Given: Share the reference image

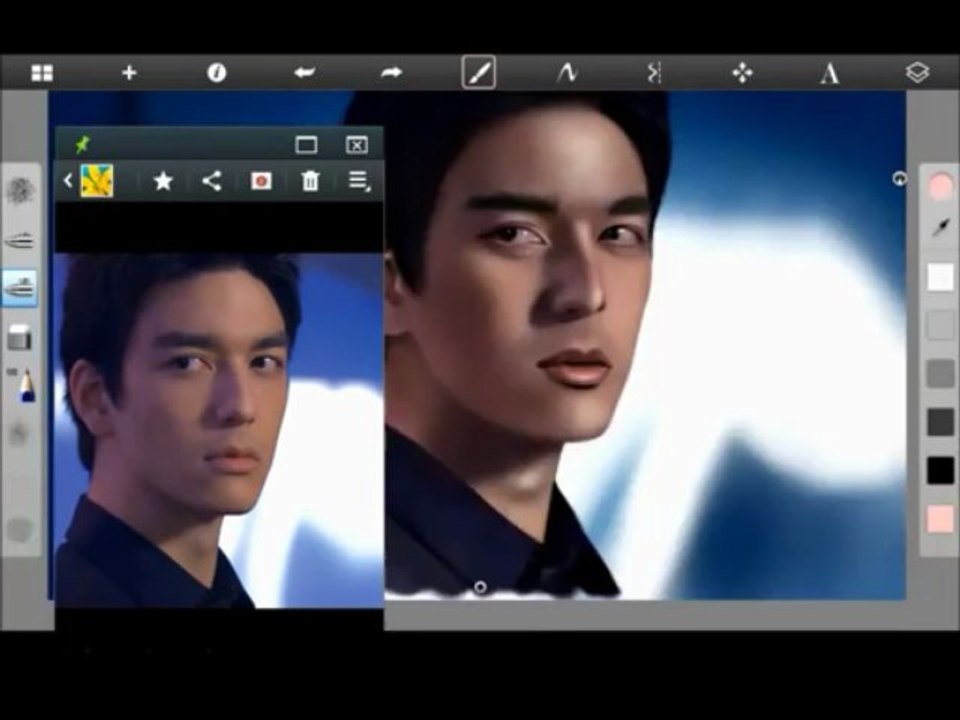Looking at the screenshot, I should (212, 181).
